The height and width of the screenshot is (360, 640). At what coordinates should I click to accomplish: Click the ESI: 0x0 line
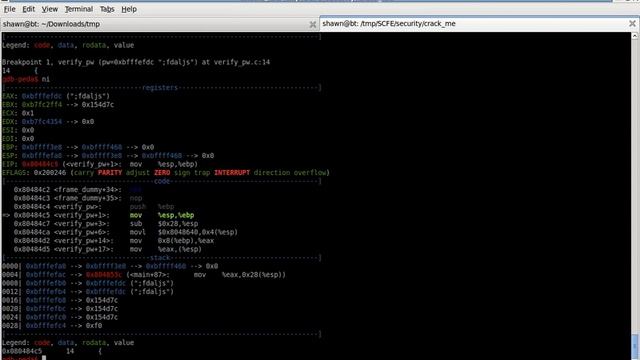coord(18,130)
